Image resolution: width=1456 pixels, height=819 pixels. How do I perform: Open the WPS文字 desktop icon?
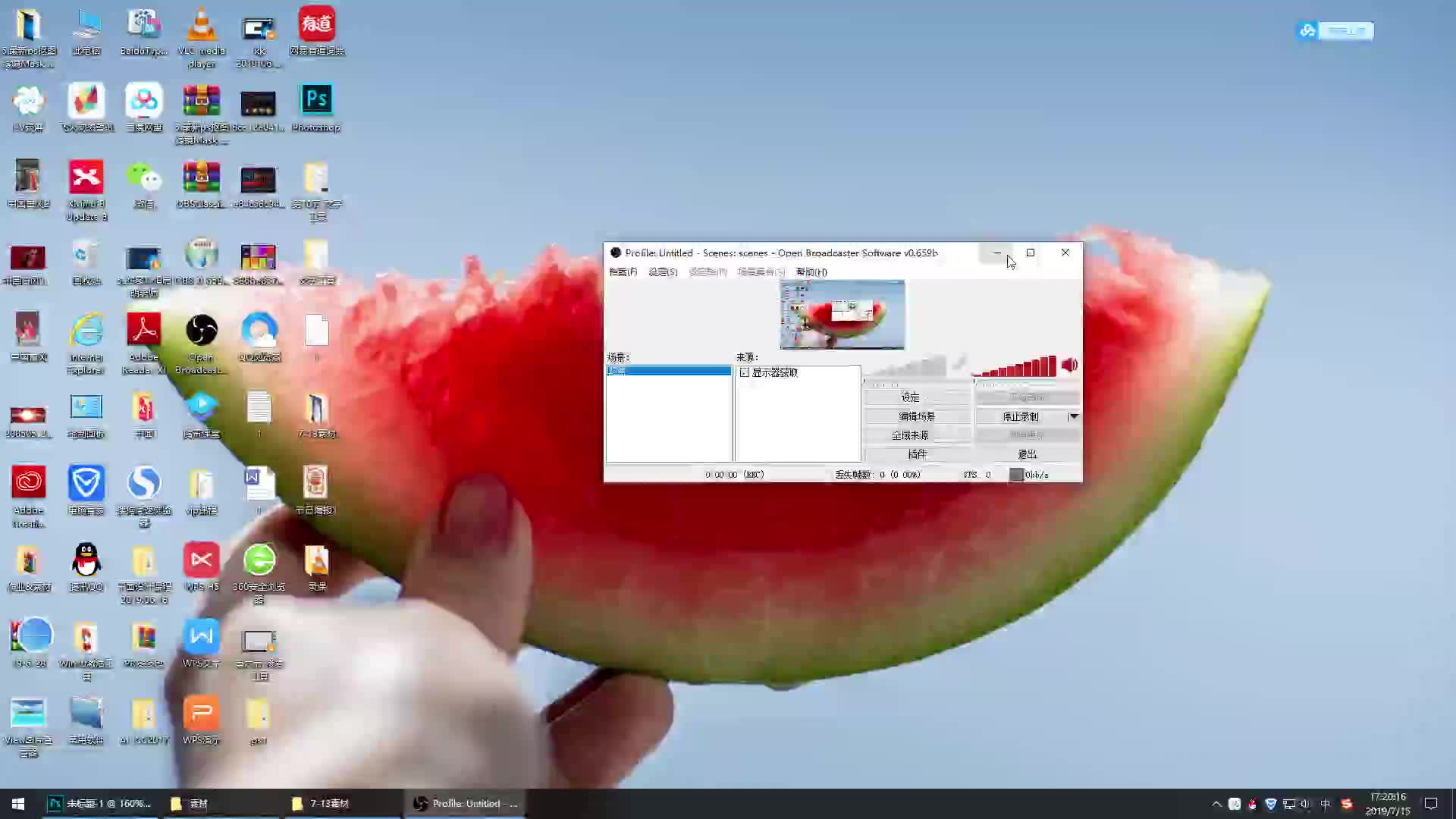click(201, 645)
